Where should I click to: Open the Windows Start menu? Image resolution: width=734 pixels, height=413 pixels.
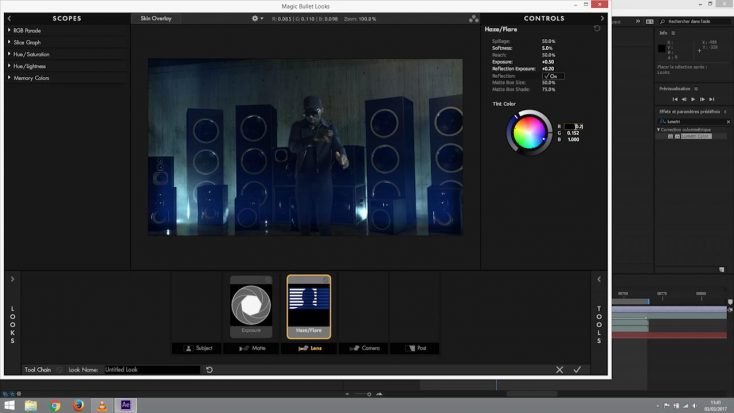click(9, 405)
